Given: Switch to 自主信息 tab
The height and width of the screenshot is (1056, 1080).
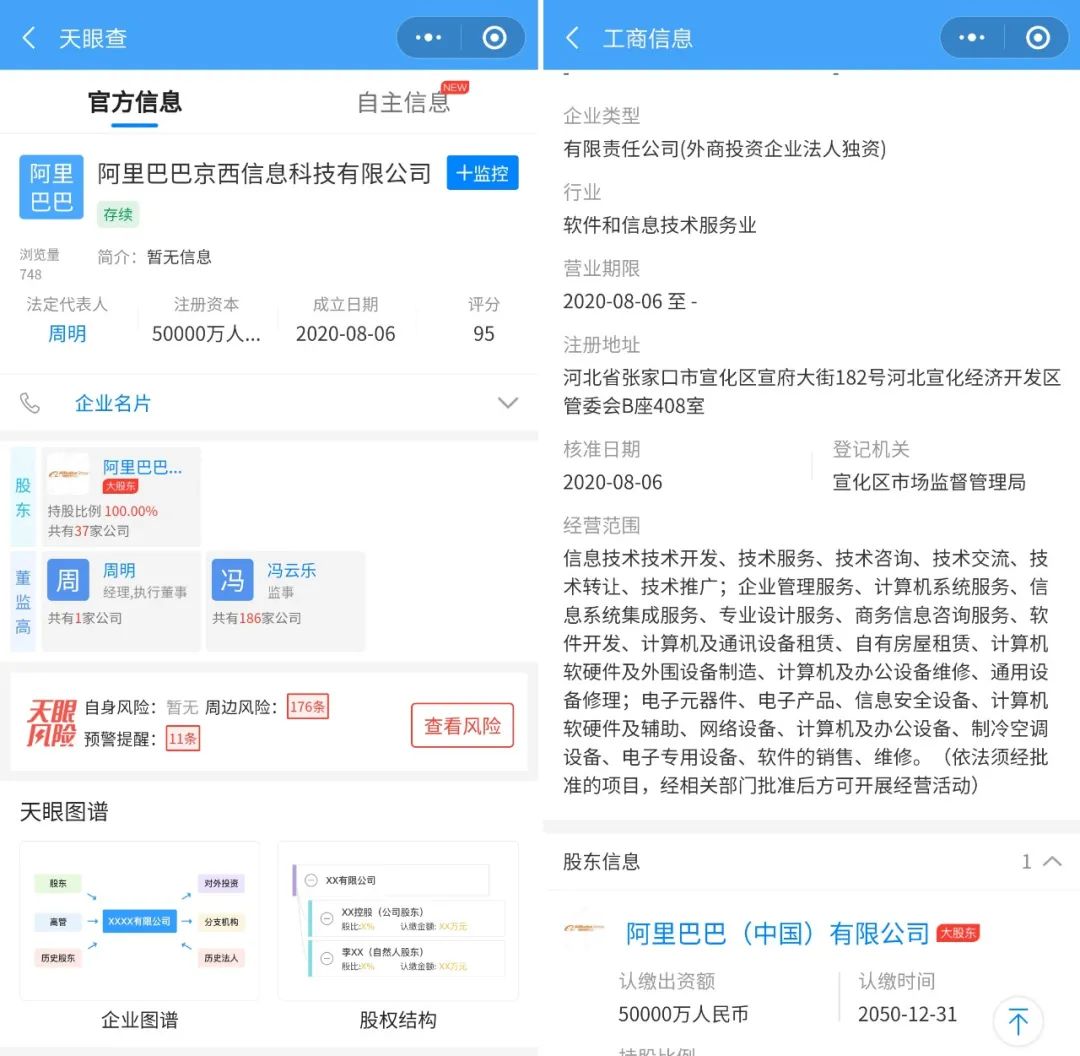Looking at the screenshot, I should tap(404, 103).
